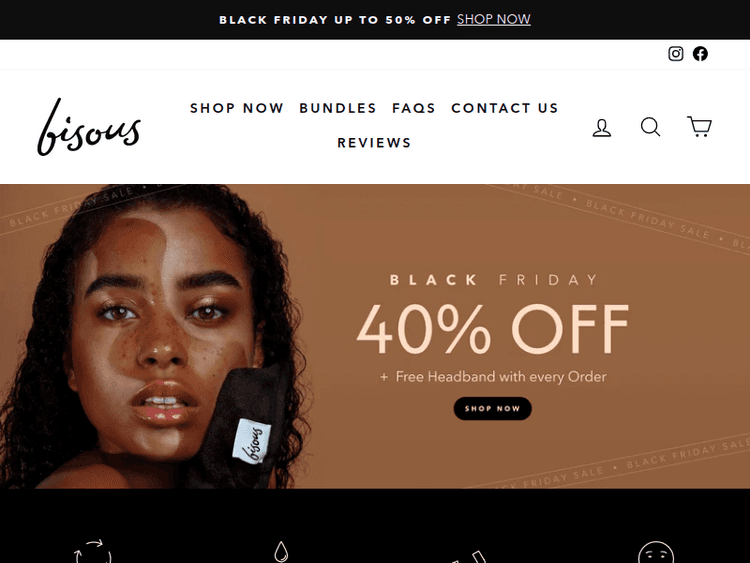Open the CONTACT US menu item
Image resolution: width=750 pixels, height=563 pixels.
(505, 108)
